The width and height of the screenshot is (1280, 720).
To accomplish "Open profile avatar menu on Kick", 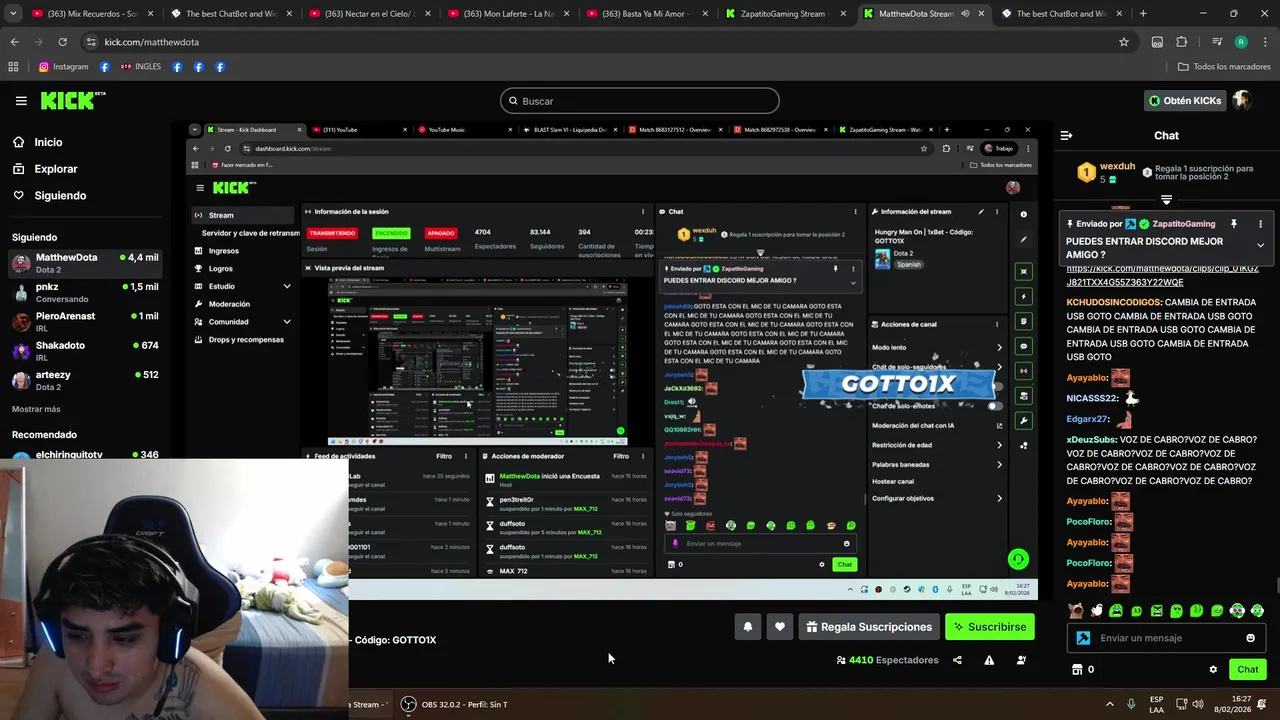I will click(1242, 100).
